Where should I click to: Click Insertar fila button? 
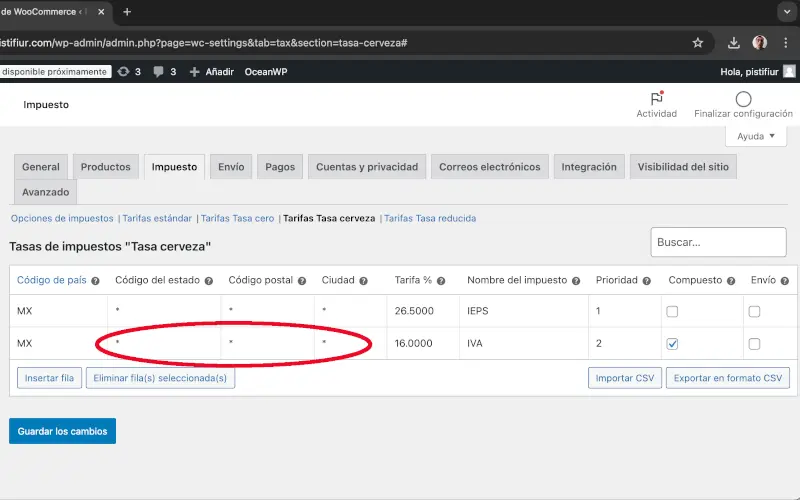tap(49, 378)
